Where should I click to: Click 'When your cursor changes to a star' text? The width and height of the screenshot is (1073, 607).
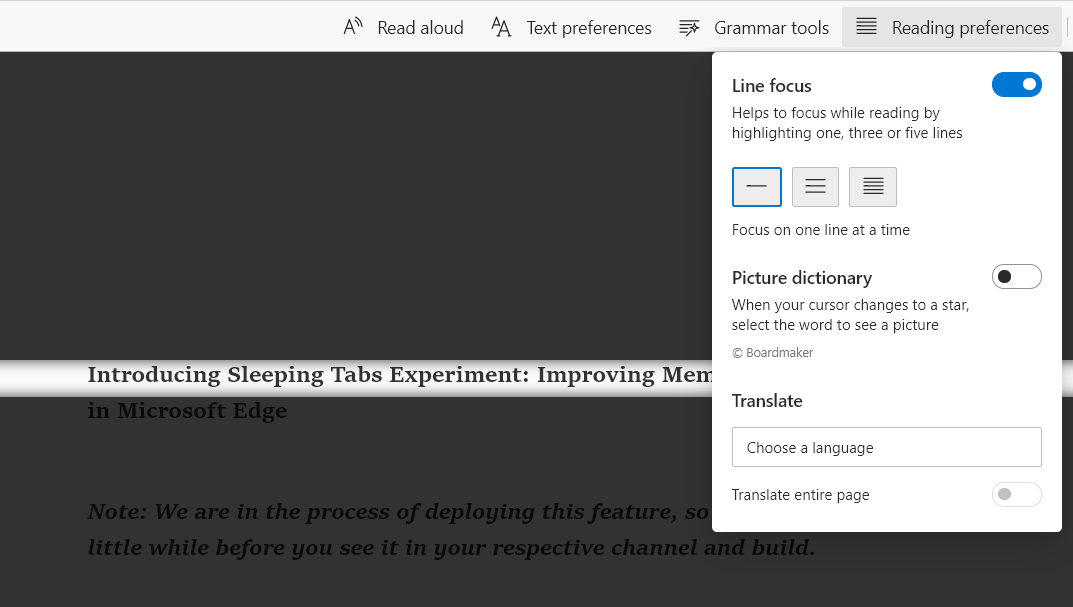click(x=850, y=315)
